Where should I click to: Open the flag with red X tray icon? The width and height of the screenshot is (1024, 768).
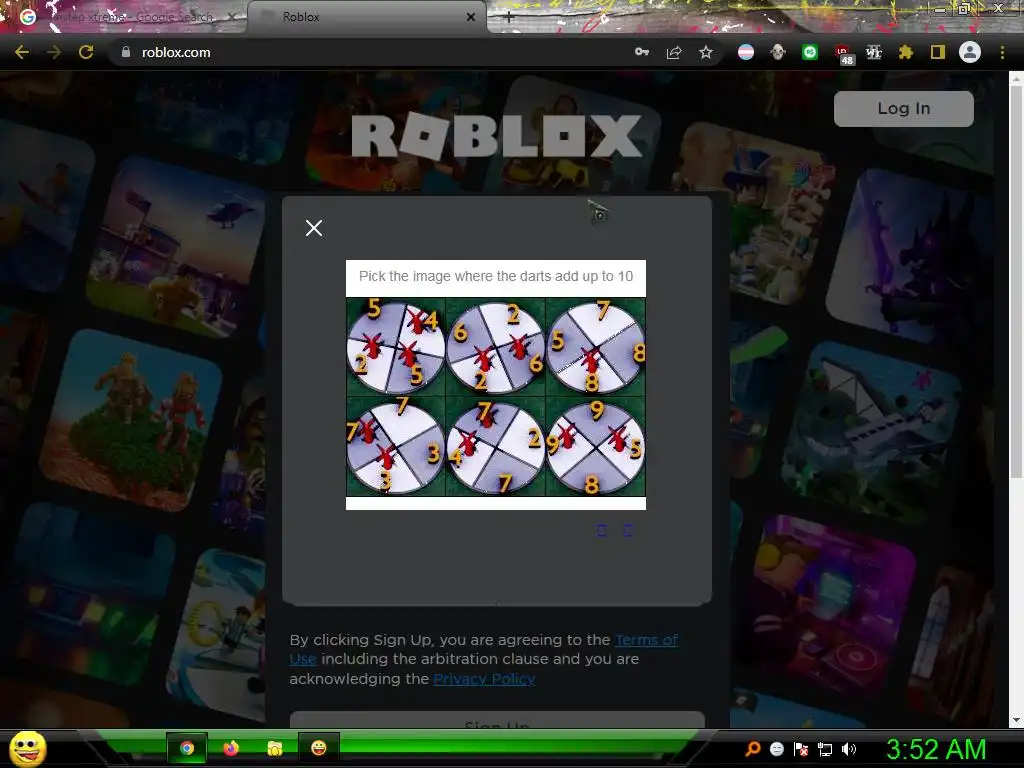[x=801, y=749]
